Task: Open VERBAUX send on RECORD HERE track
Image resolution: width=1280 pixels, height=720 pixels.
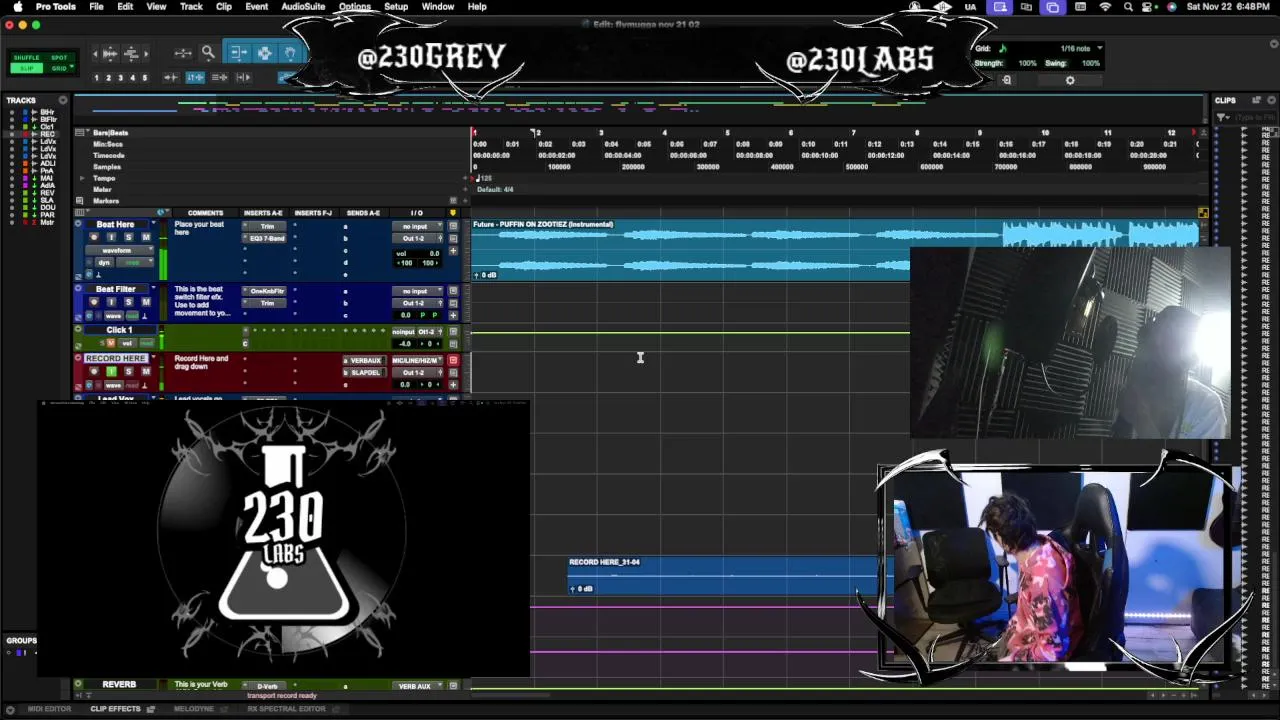Action: (365, 360)
